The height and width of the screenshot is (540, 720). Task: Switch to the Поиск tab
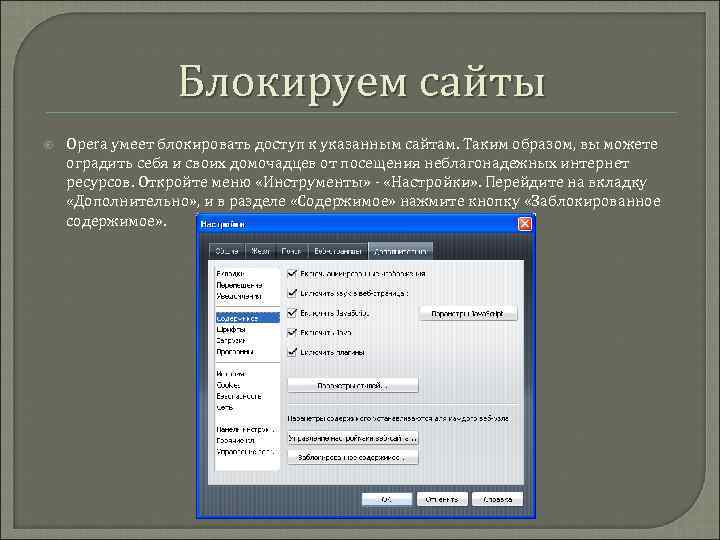tap(291, 252)
